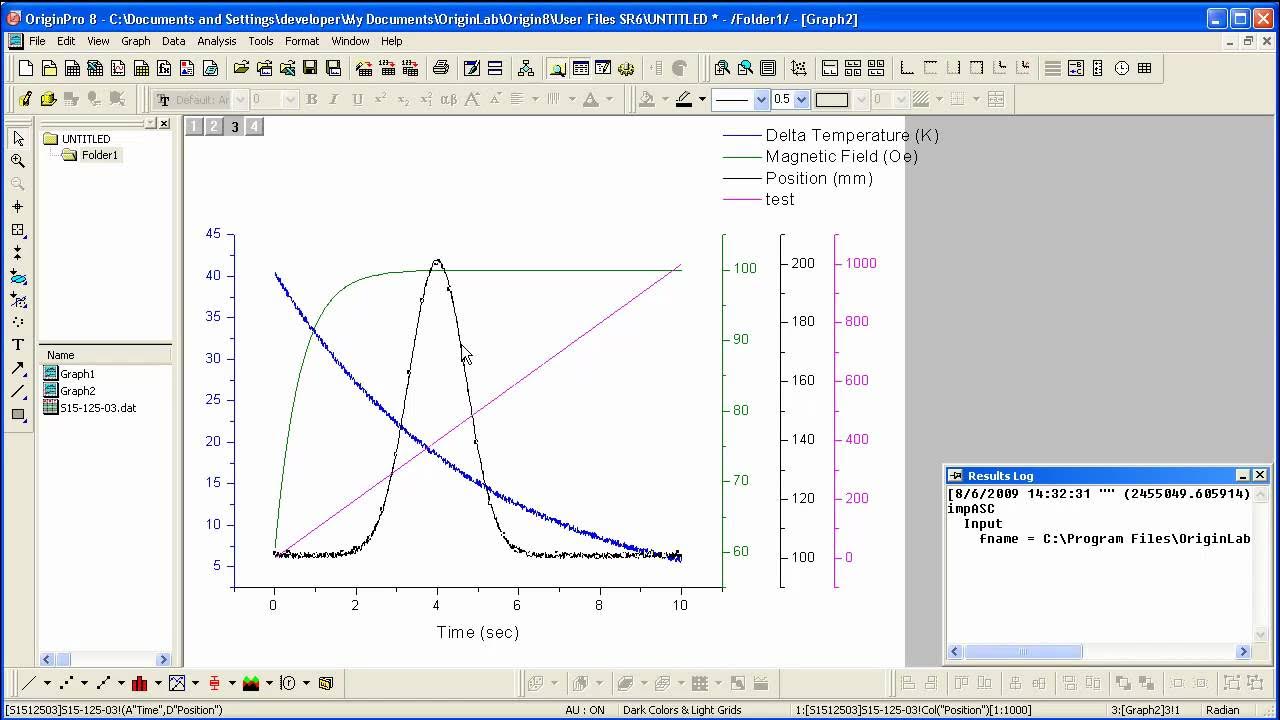The width and height of the screenshot is (1280, 720).
Task: Expand the scatter plot type dropdown arrow
Action: point(84,683)
